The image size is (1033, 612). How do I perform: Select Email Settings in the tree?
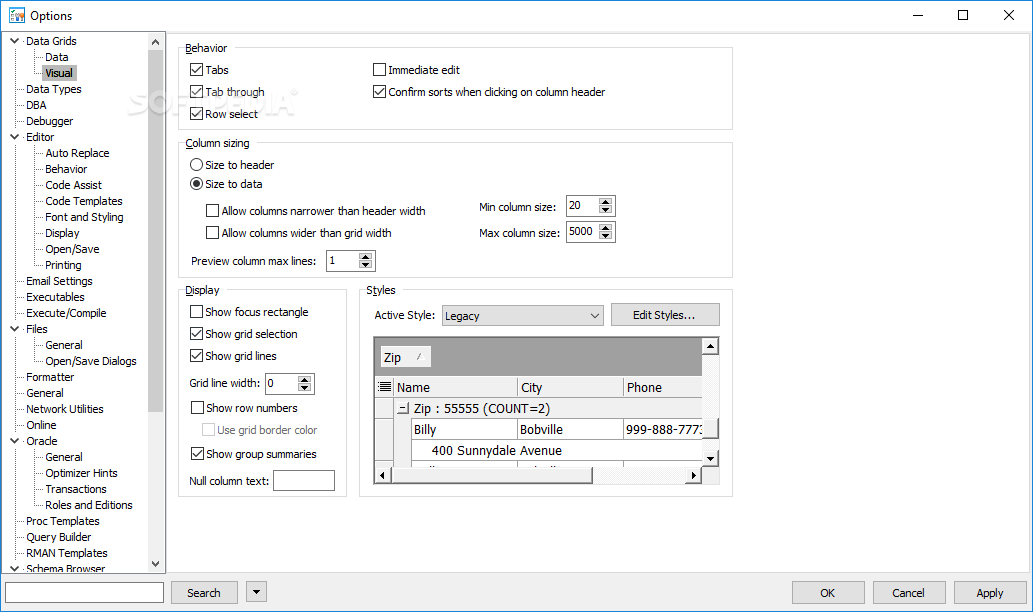[x=59, y=281]
